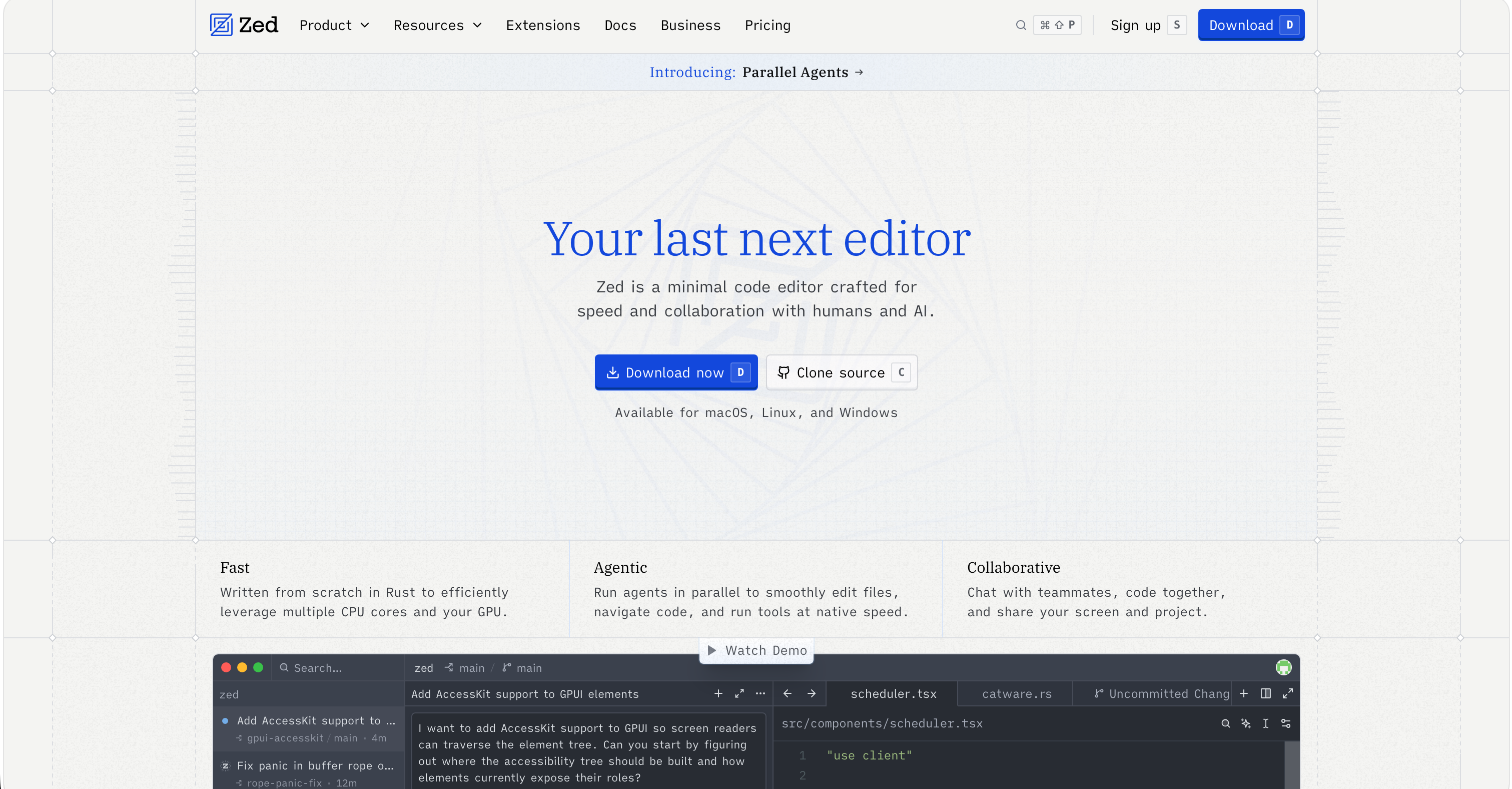This screenshot has width=1512, height=789.
Task: Click the editor's vertical scrollbar
Action: (x=1291, y=765)
